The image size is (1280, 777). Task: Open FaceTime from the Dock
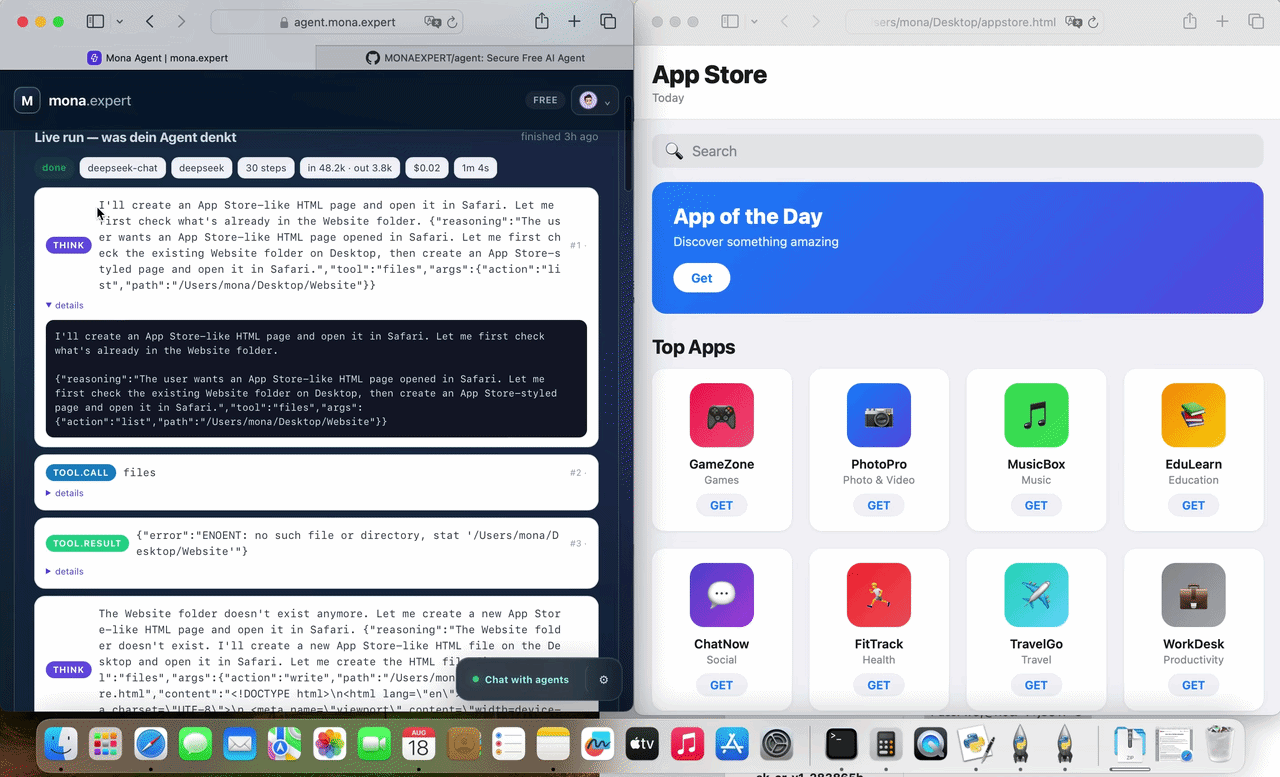[374, 744]
